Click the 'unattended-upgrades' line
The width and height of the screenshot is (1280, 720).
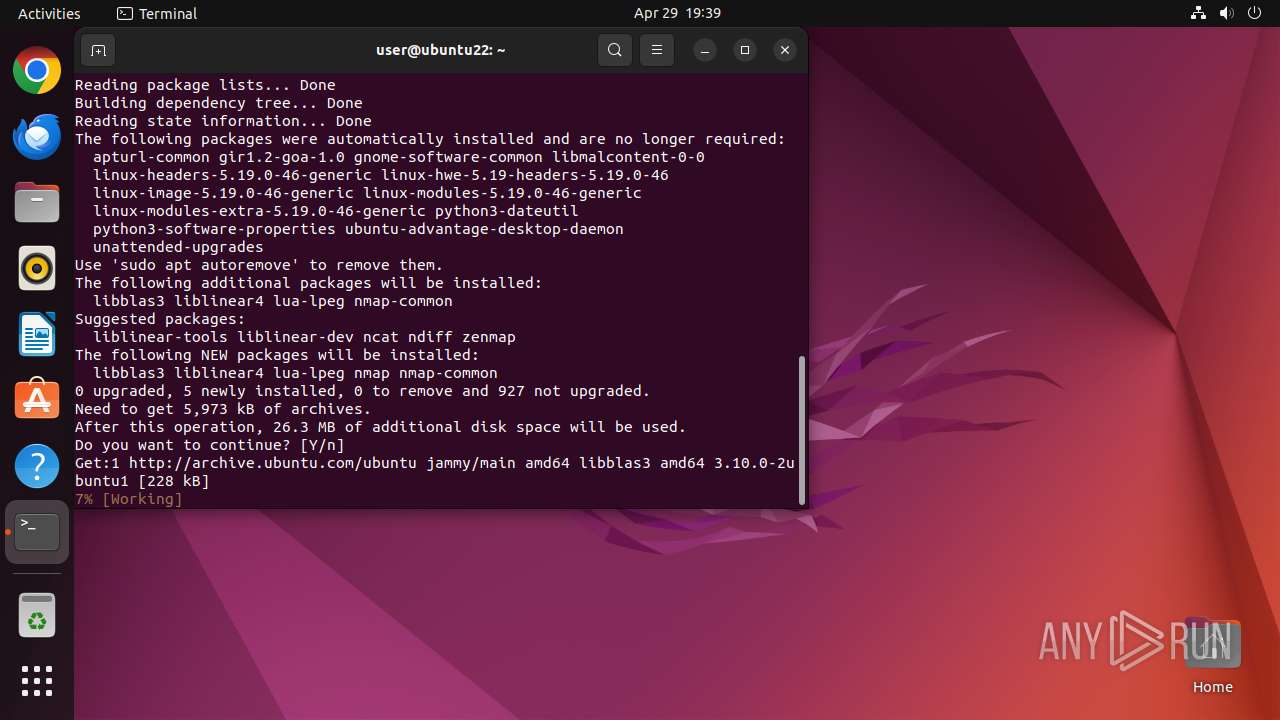pyautogui.click(x=178, y=247)
